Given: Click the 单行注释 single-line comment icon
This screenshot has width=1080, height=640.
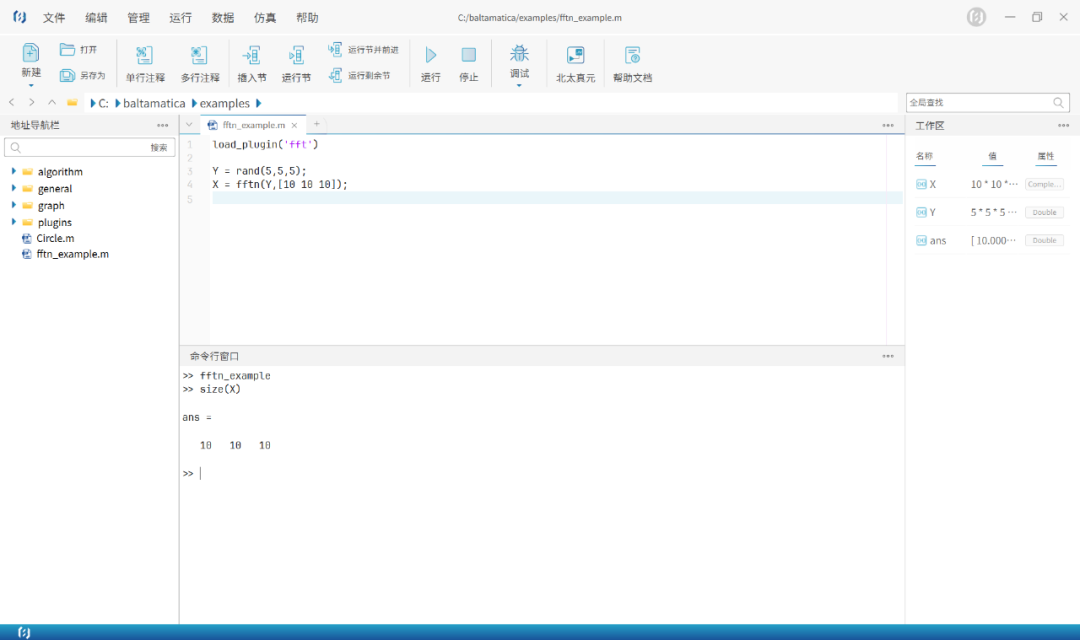Looking at the screenshot, I should point(145,56).
